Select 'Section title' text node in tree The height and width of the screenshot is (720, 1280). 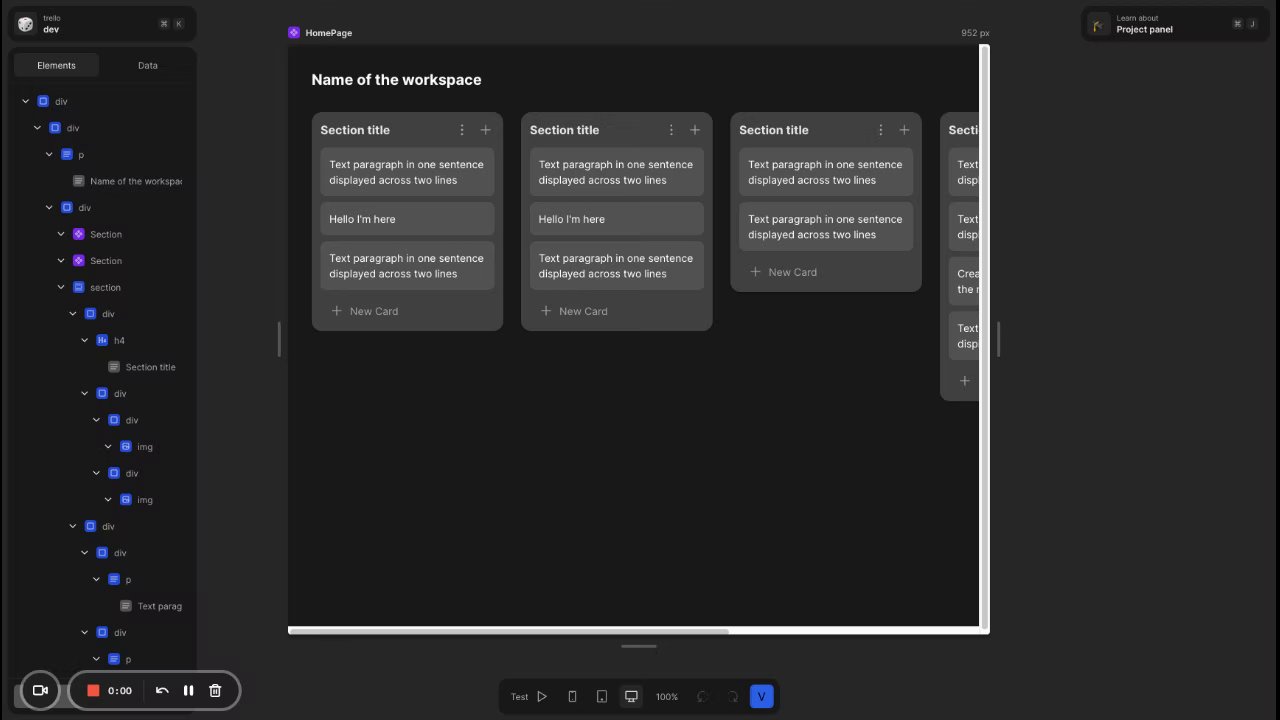150,367
